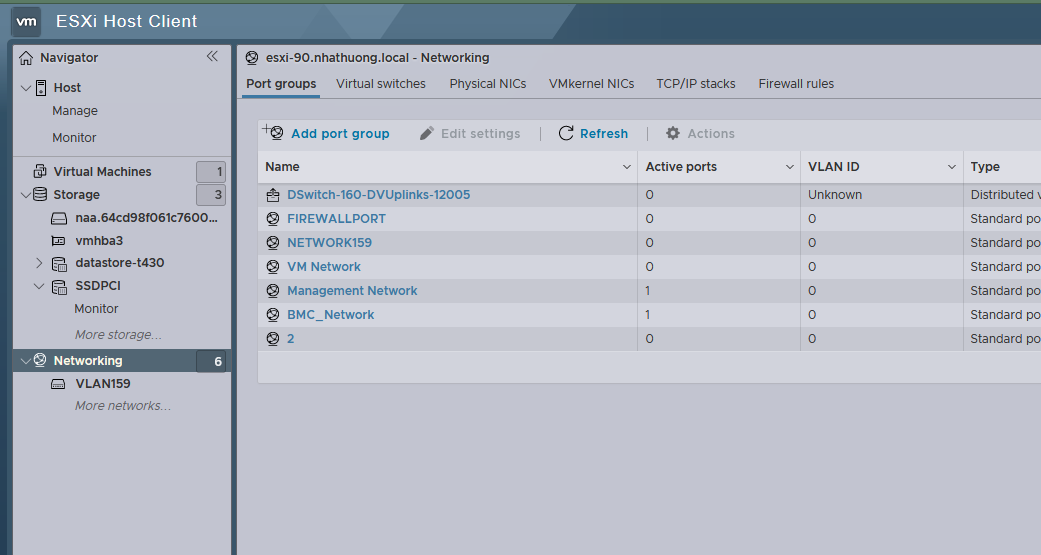1041x555 pixels.
Task: Click the Refresh icon in toolbar
Action: tap(566, 134)
